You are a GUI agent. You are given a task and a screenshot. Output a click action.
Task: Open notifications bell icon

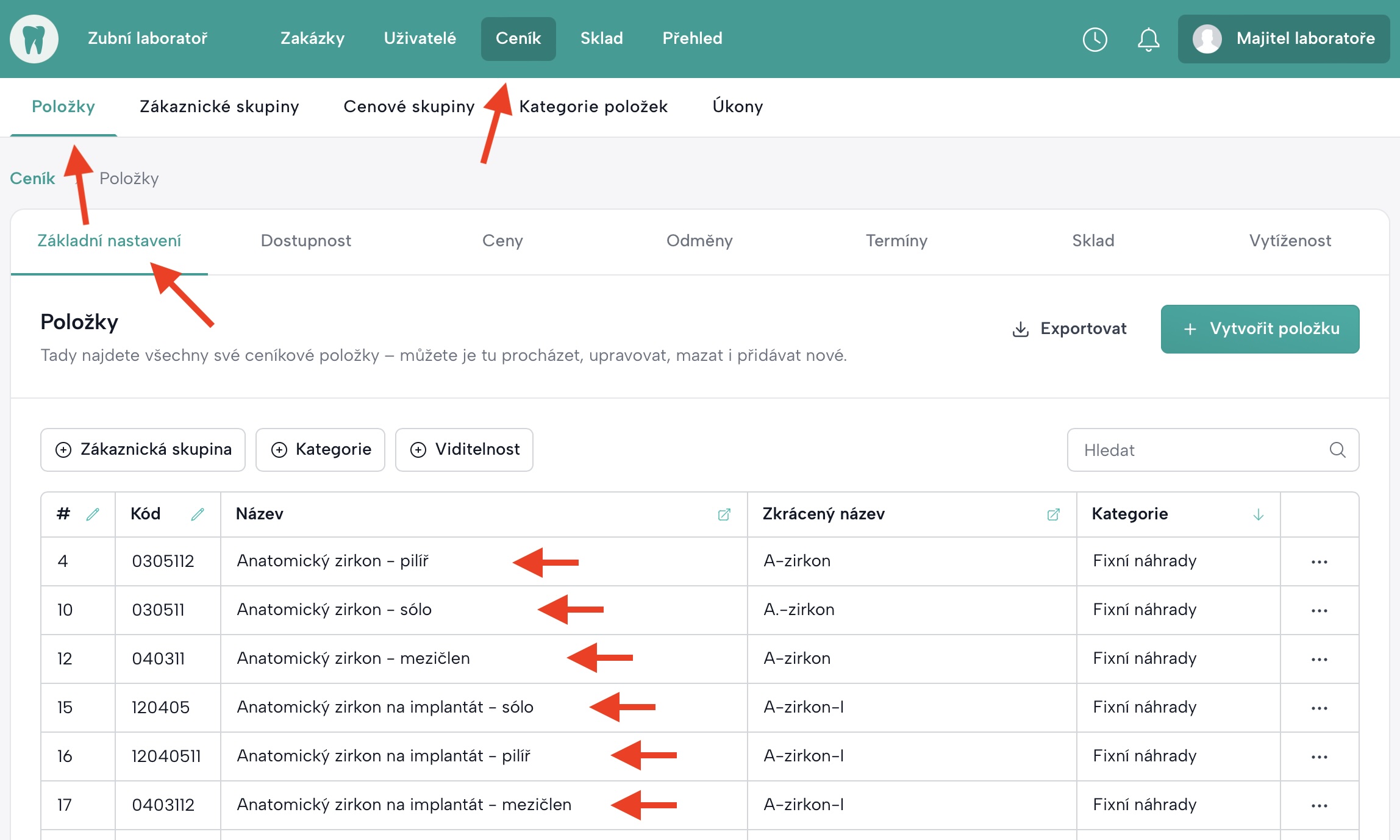pyautogui.click(x=1148, y=39)
